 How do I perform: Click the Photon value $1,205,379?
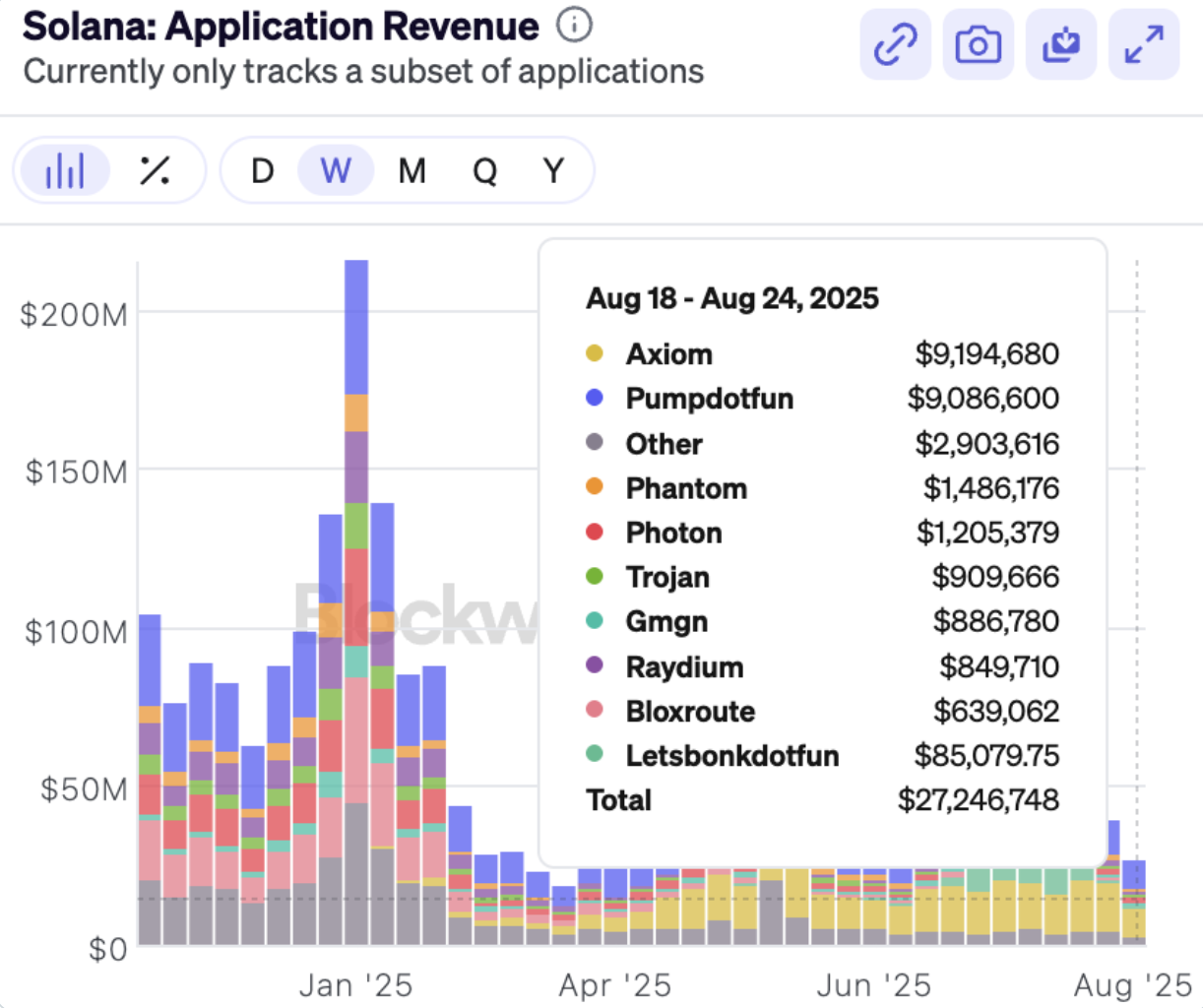[988, 533]
